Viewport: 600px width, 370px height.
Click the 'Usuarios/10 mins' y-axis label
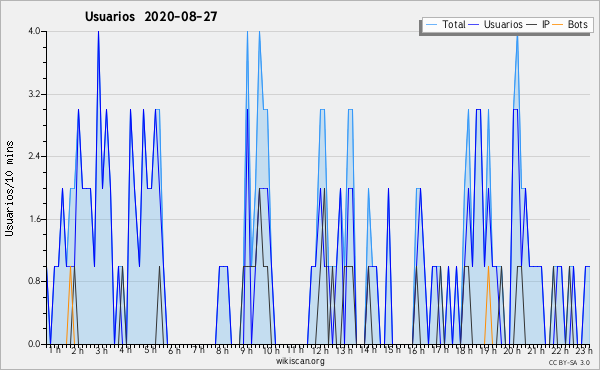pyautogui.click(x=9, y=188)
